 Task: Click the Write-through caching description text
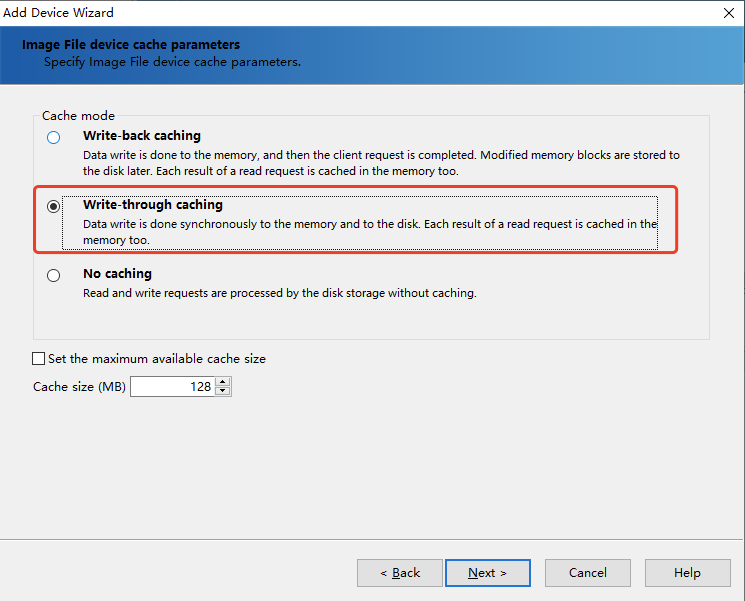tap(370, 232)
